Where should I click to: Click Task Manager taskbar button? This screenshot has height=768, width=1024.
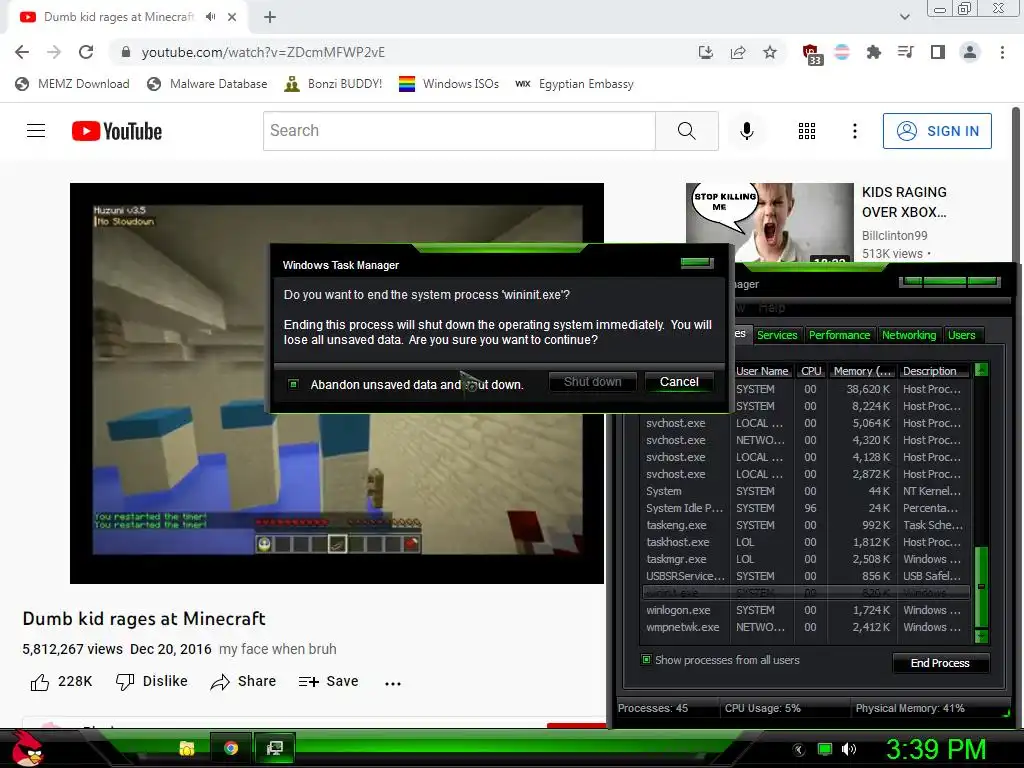coord(275,748)
